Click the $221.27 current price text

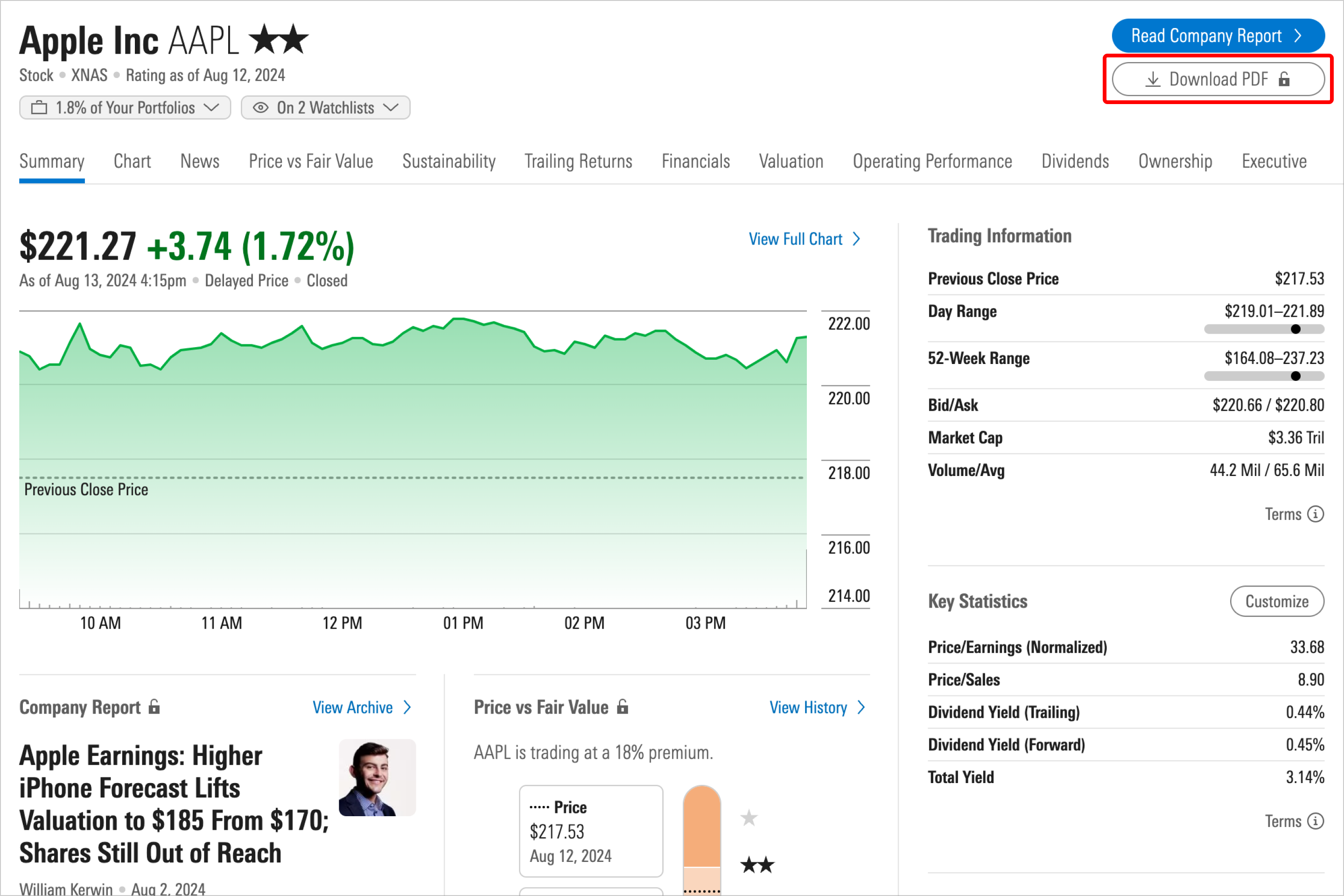78,246
